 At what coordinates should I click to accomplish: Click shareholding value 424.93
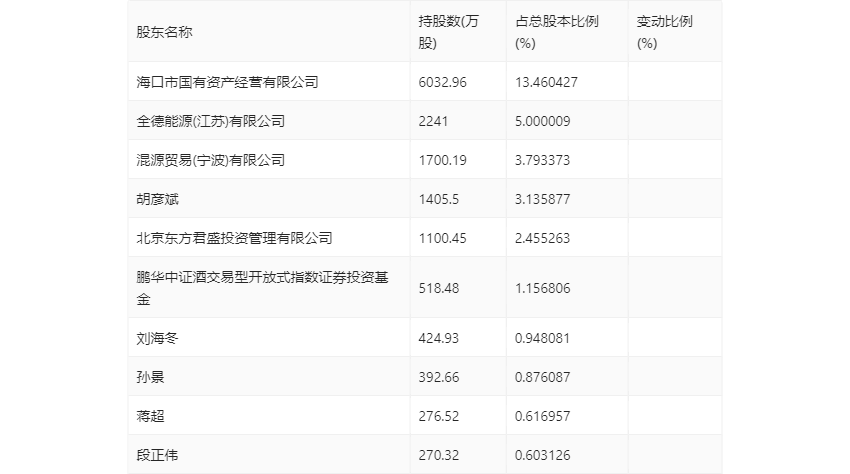click(x=439, y=338)
